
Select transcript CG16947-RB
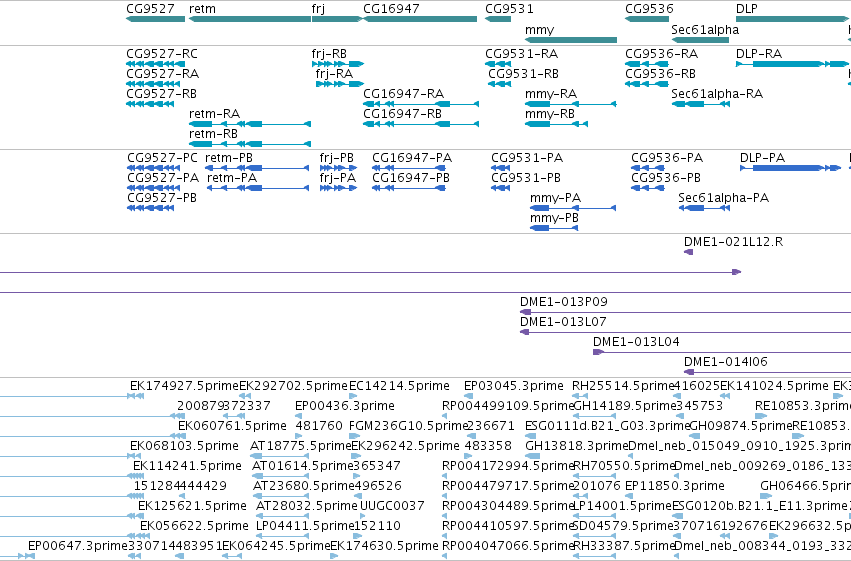click(x=421, y=124)
